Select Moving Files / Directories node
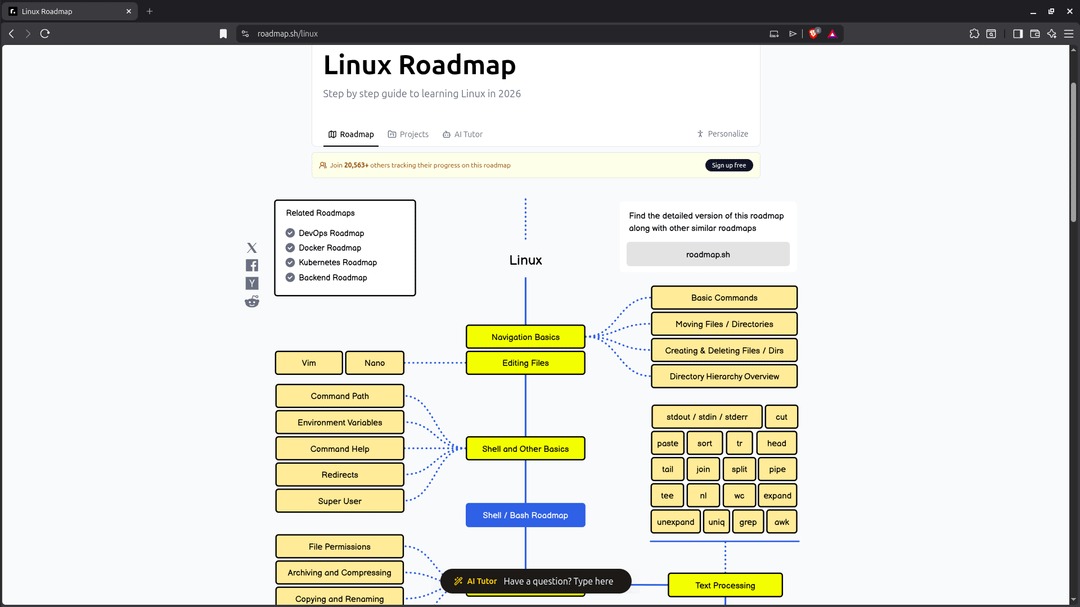The height and width of the screenshot is (607, 1080). 725,324
